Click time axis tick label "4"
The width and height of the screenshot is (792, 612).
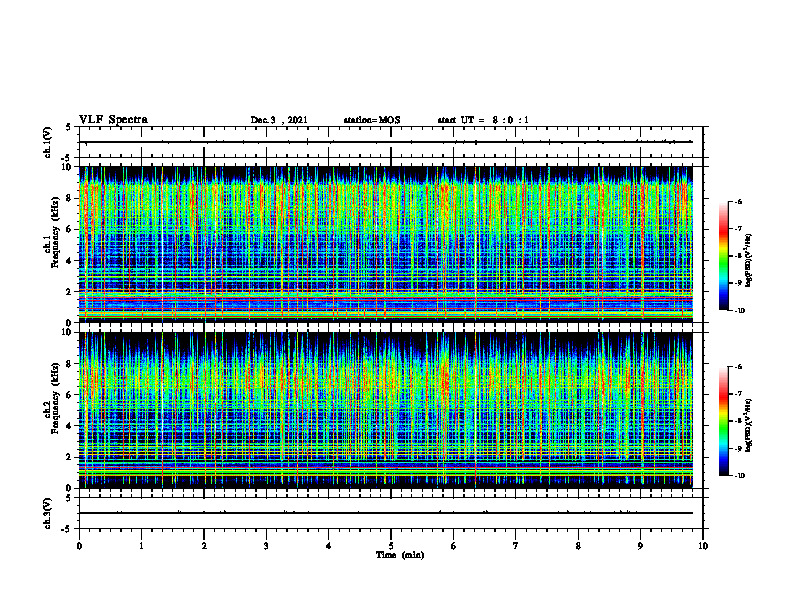tap(329, 546)
